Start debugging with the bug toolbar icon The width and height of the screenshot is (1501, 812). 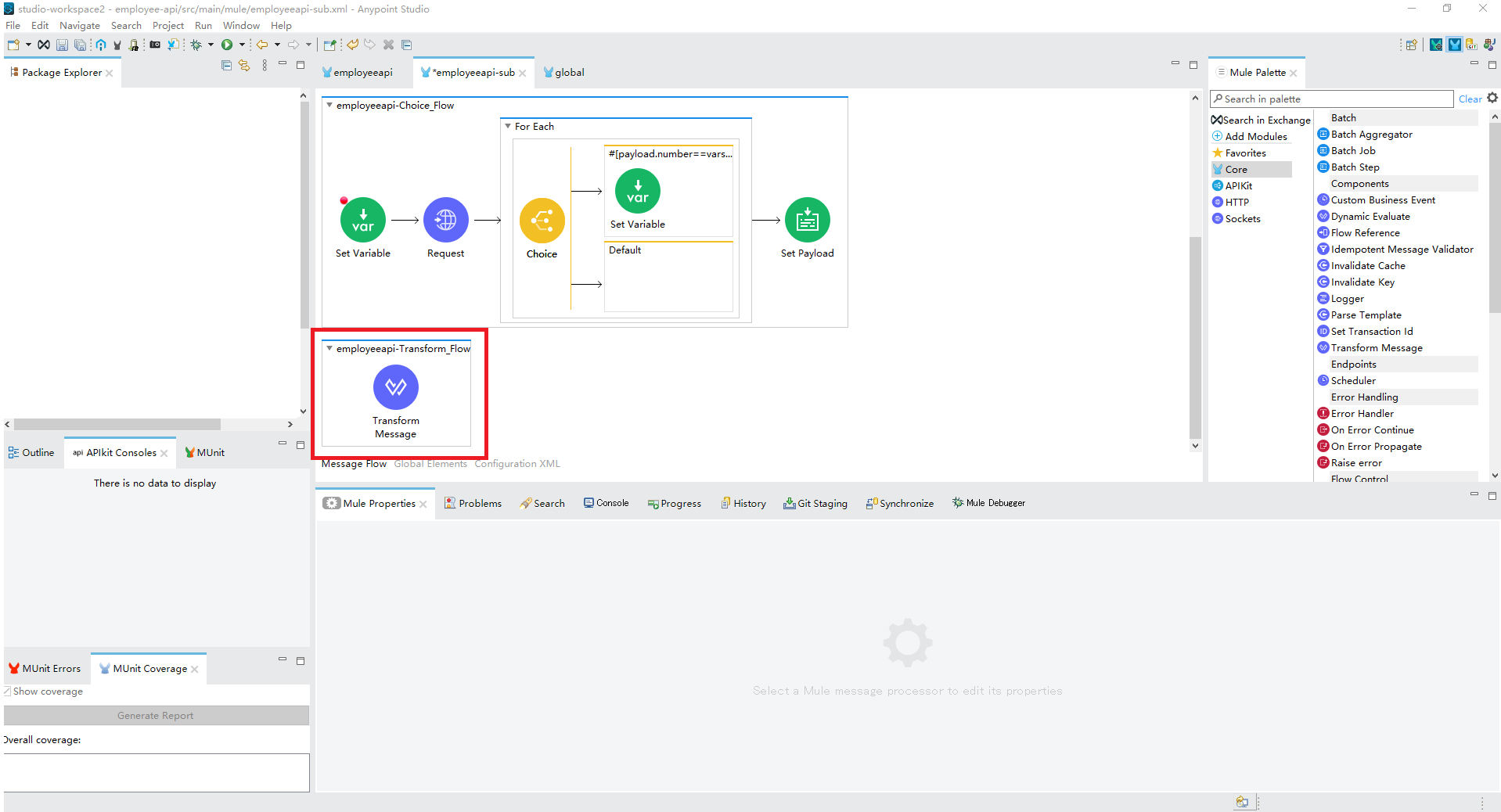click(195, 45)
